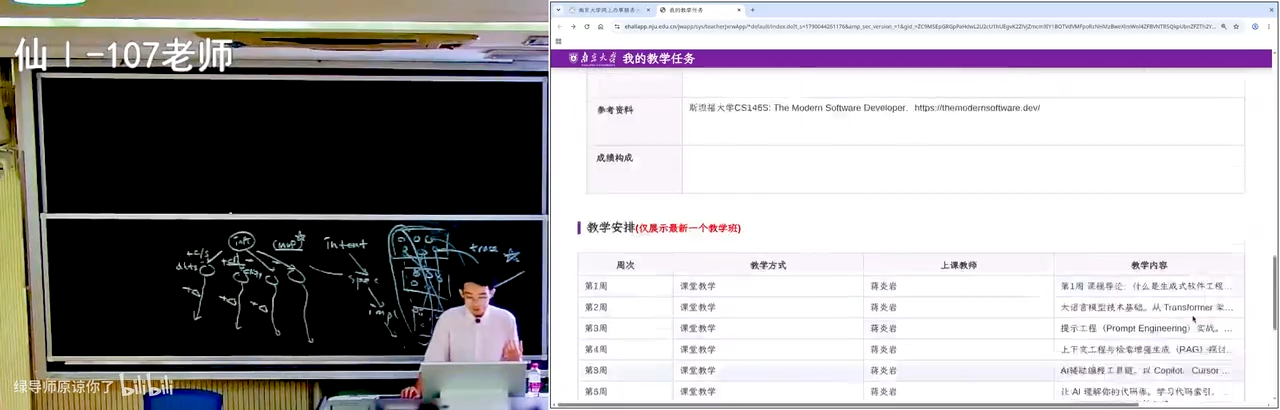Switch to the 南京大学网上办事服务 tab
The image size is (1280, 410).
tap(608, 9)
